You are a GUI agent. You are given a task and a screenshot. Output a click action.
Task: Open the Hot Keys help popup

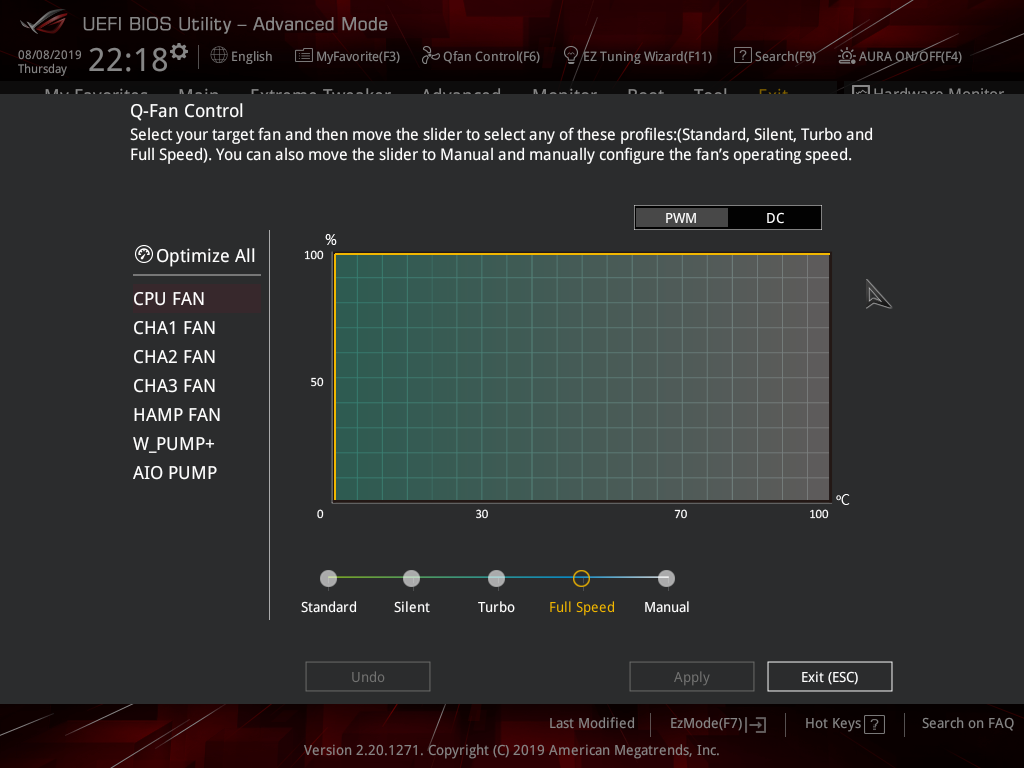[843, 723]
